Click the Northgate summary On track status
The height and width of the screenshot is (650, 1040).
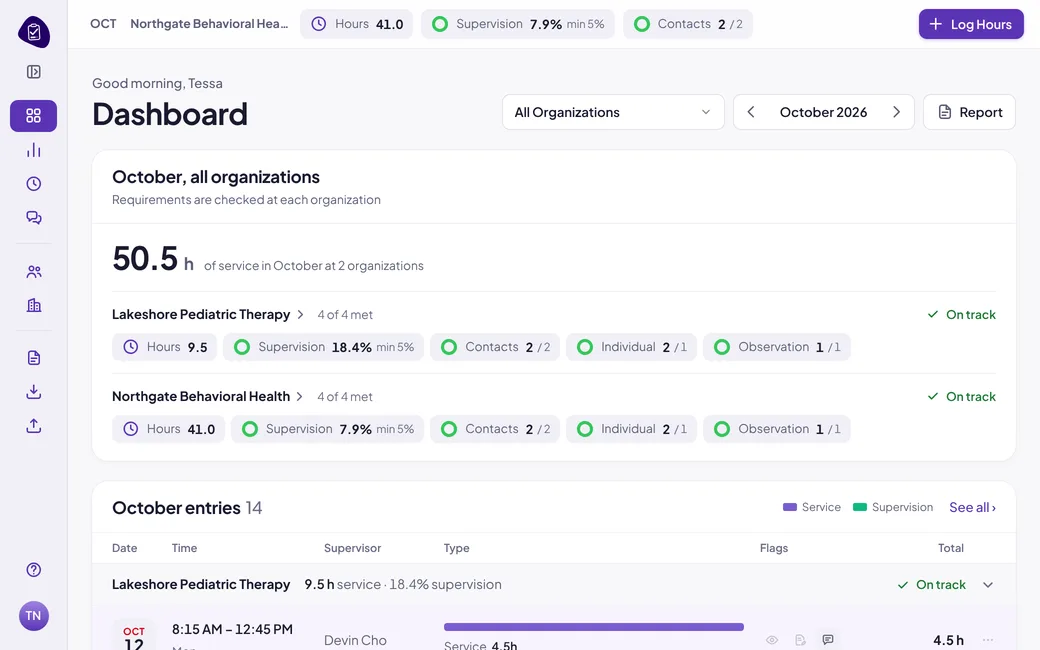pyautogui.click(x=962, y=397)
